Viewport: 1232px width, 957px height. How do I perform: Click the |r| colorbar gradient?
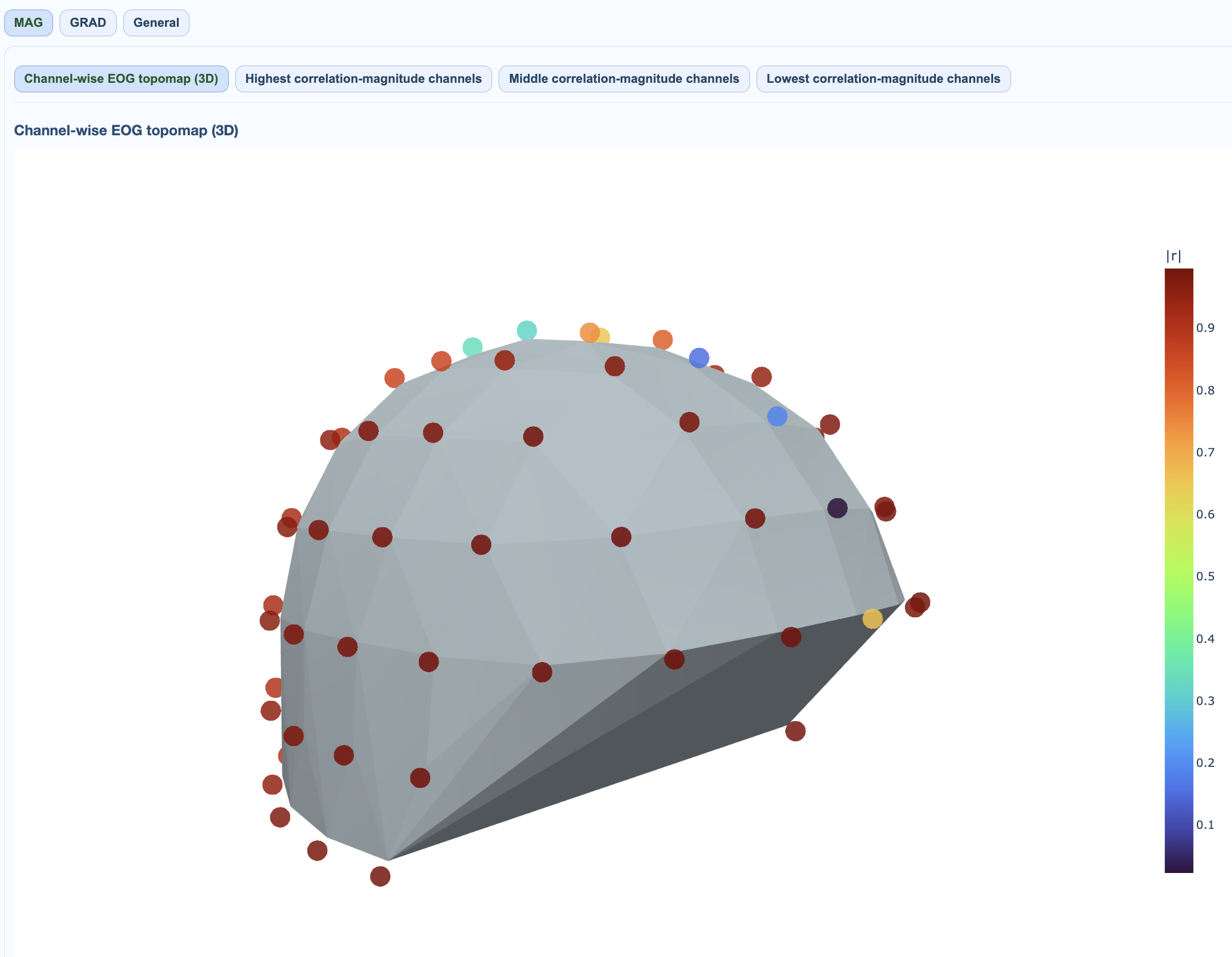pyautogui.click(x=1178, y=570)
